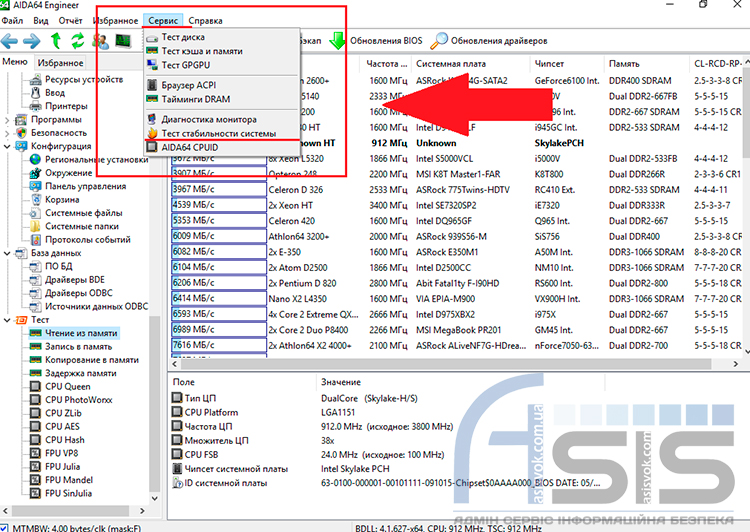Click Обновления BIOS button
Image resolution: width=750 pixels, height=532 pixels.
coord(386,41)
